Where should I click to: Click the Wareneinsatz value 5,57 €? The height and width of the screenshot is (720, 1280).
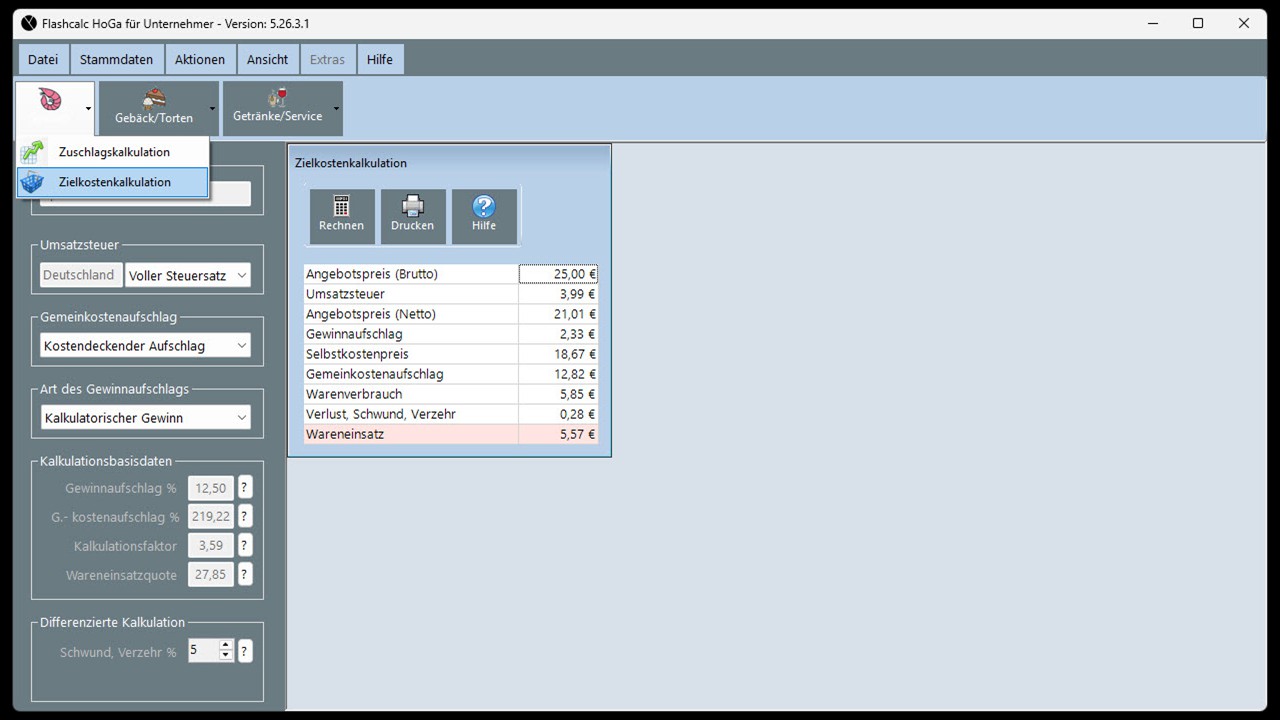558,434
